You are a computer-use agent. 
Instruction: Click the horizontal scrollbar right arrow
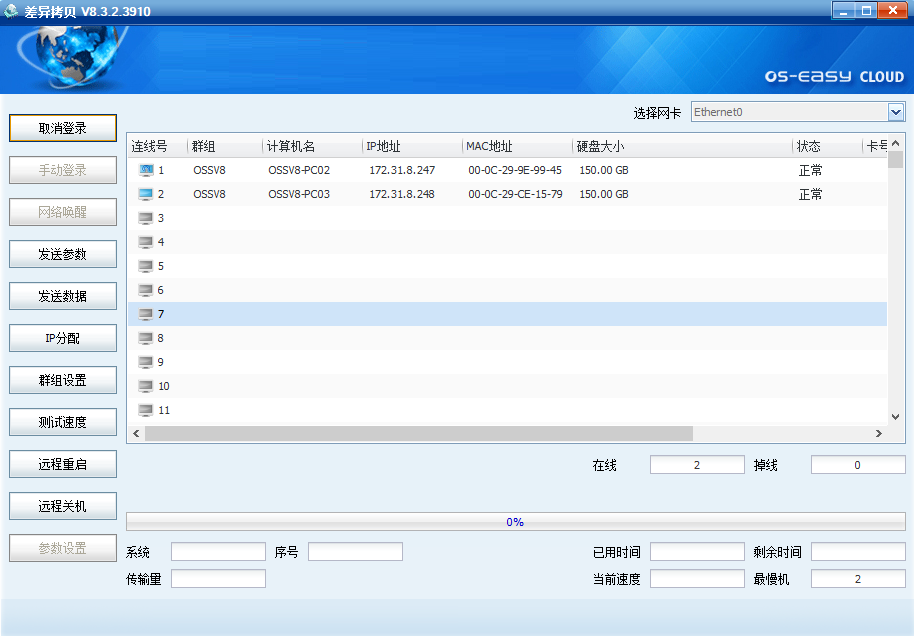(878, 433)
